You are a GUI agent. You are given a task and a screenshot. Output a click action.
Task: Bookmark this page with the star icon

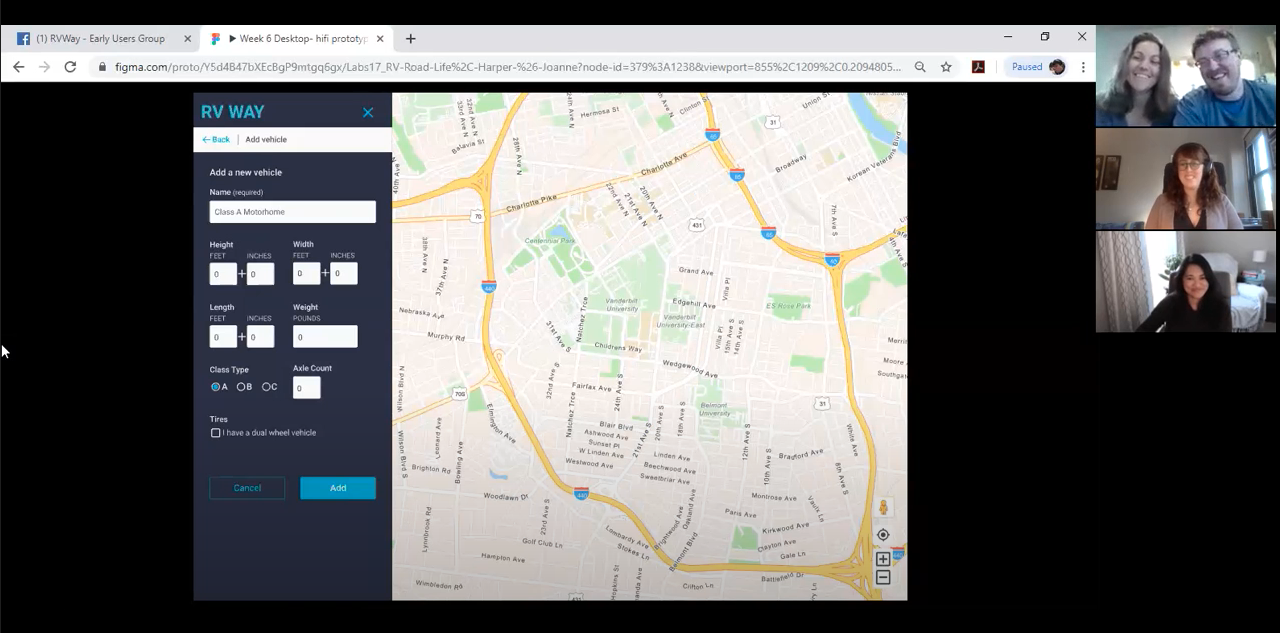(946, 67)
